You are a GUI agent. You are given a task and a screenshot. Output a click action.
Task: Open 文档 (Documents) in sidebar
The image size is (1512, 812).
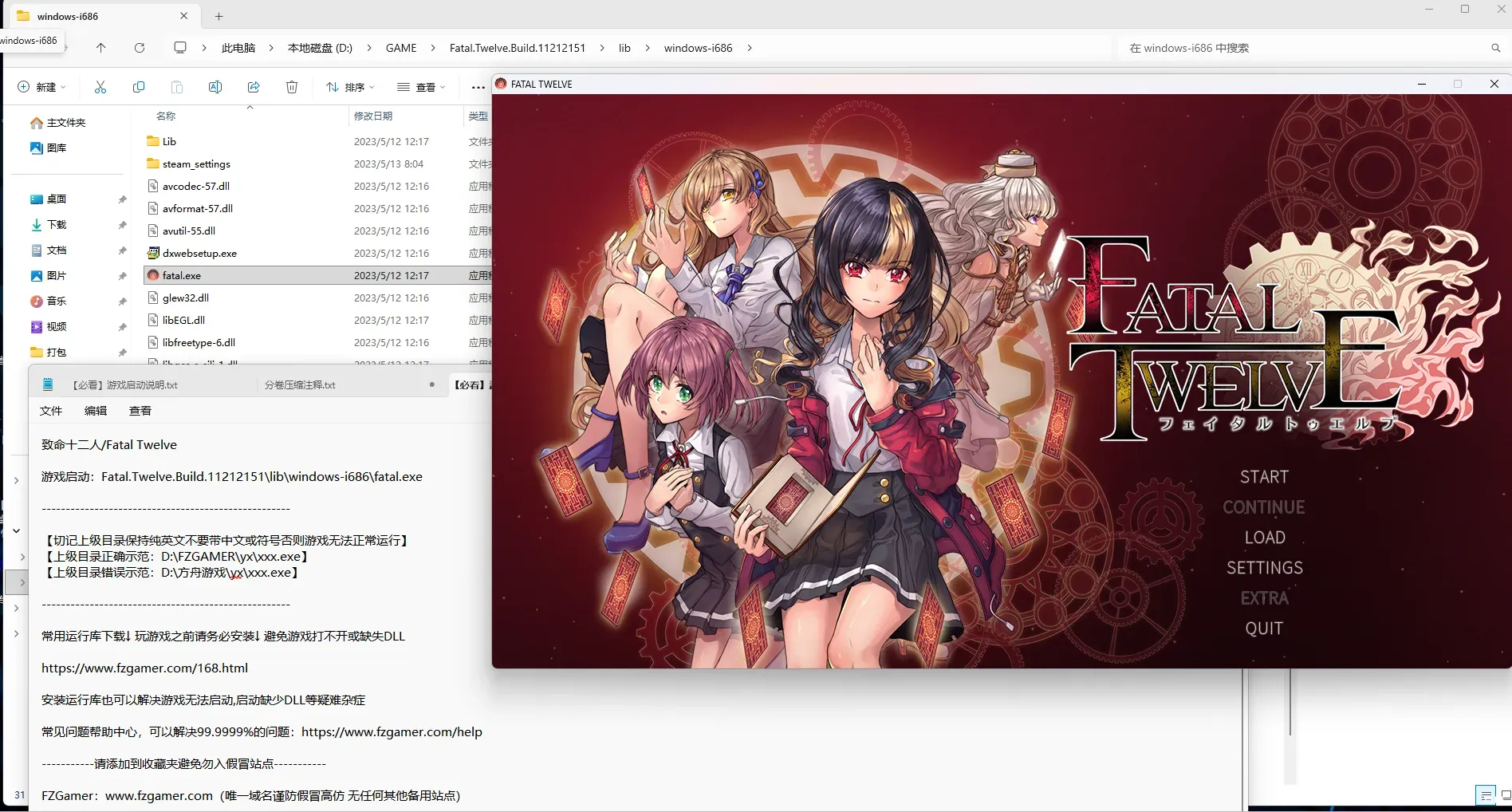[x=48, y=250]
